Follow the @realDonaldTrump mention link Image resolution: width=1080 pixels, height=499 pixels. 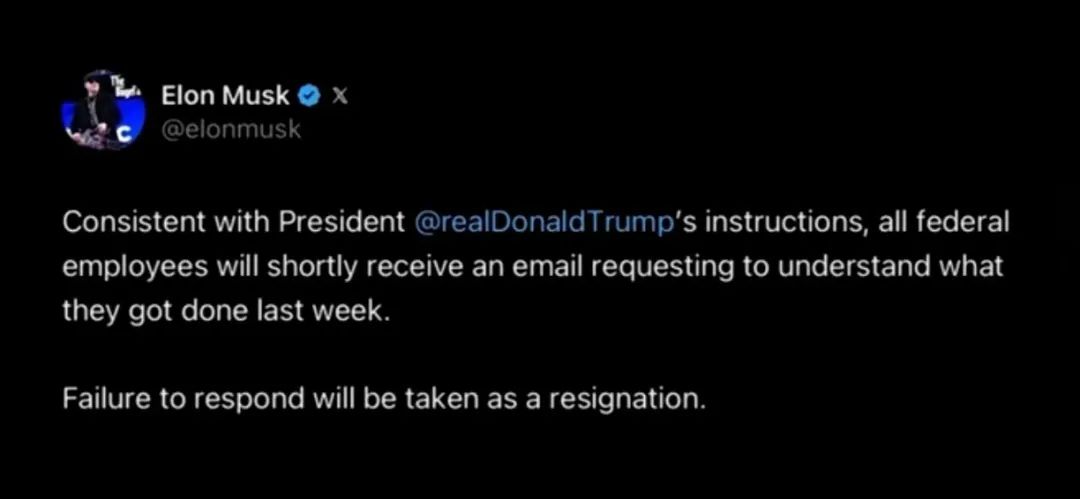tap(540, 222)
